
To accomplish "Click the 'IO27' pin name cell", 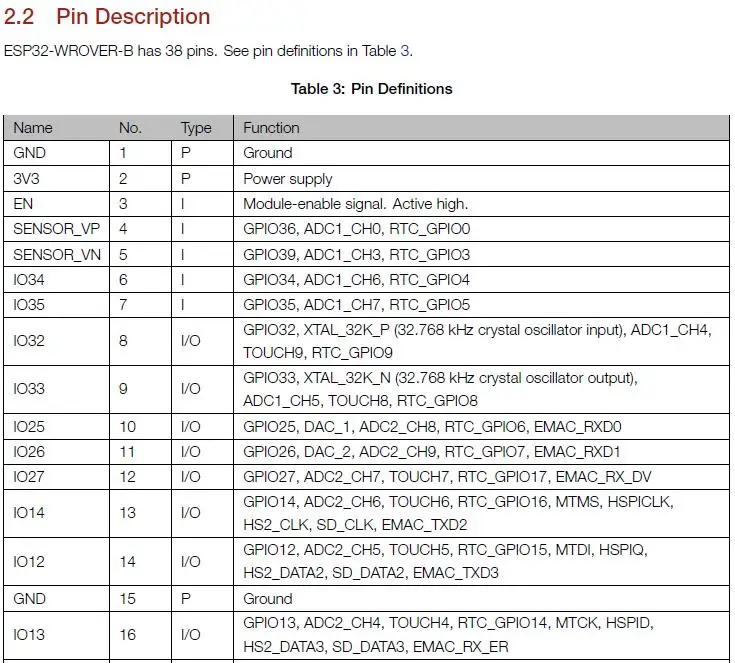I will tap(56, 476).
